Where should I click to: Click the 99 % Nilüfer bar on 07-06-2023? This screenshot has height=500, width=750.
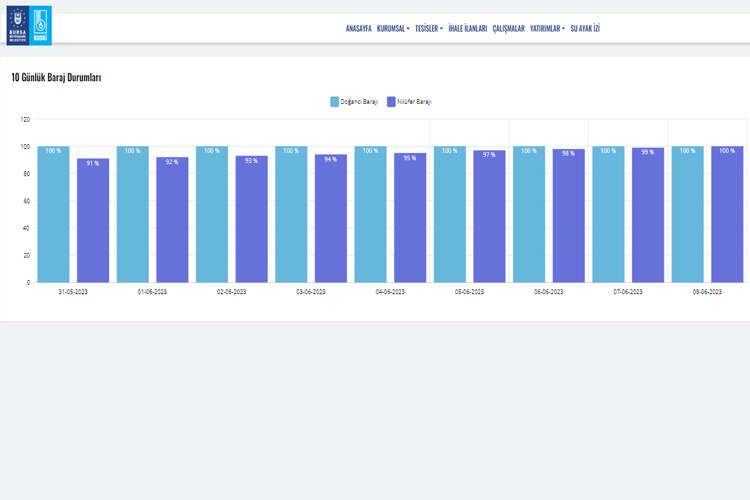[x=647, y=215]
